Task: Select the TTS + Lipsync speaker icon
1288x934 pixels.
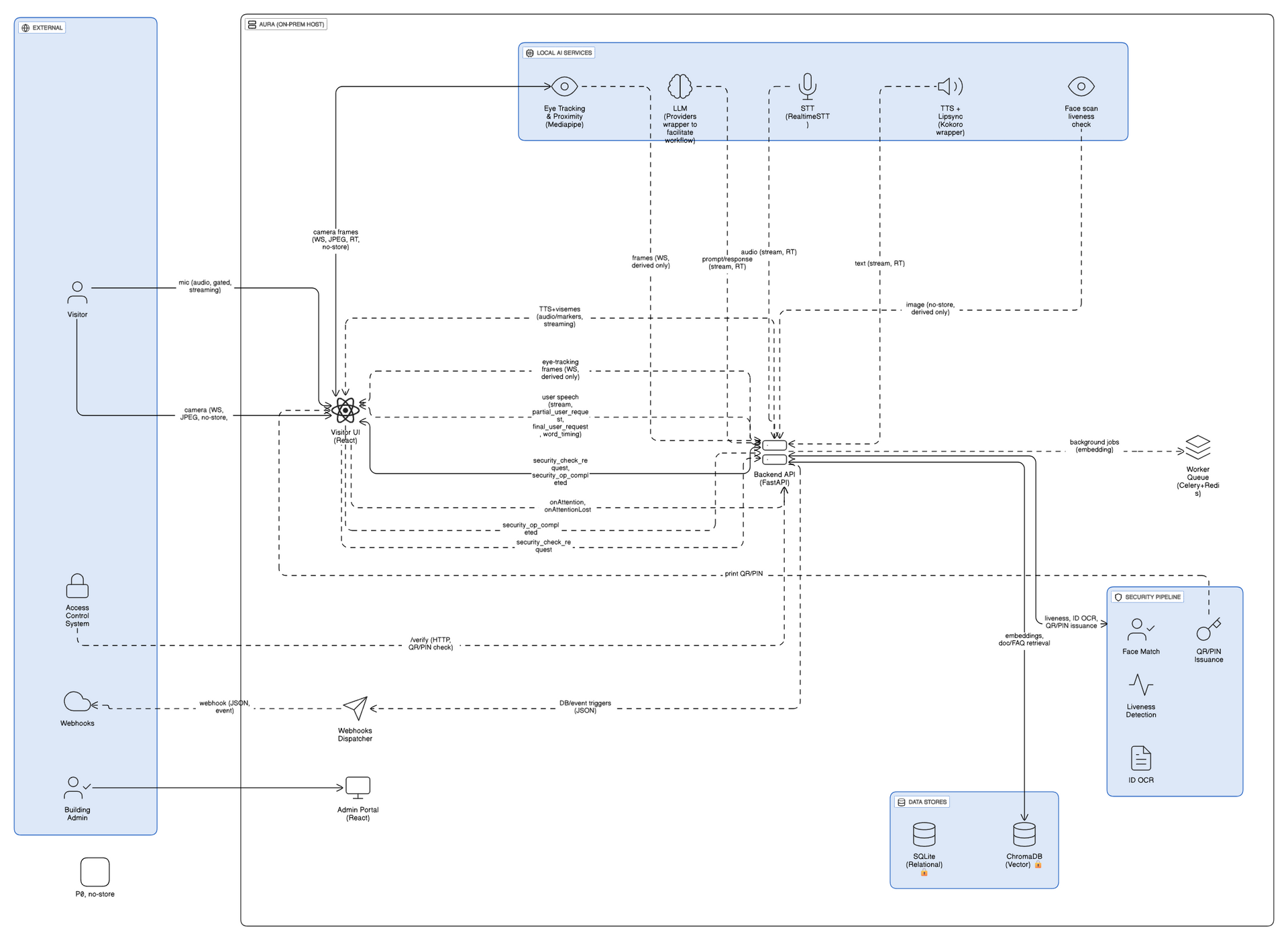Action: (x=950, y=87)
